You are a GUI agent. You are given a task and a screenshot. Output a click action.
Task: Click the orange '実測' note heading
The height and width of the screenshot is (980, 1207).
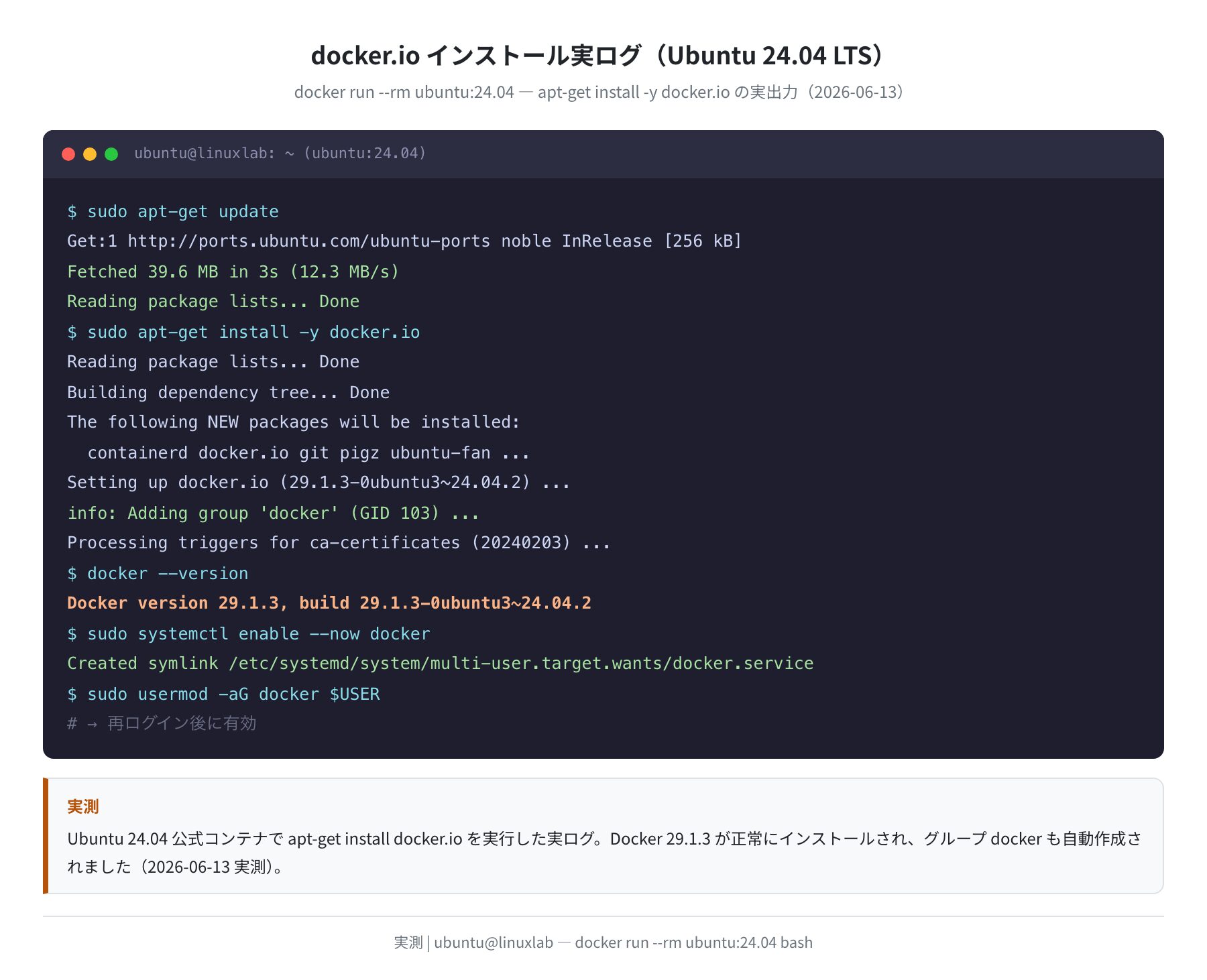coord(83,806)
